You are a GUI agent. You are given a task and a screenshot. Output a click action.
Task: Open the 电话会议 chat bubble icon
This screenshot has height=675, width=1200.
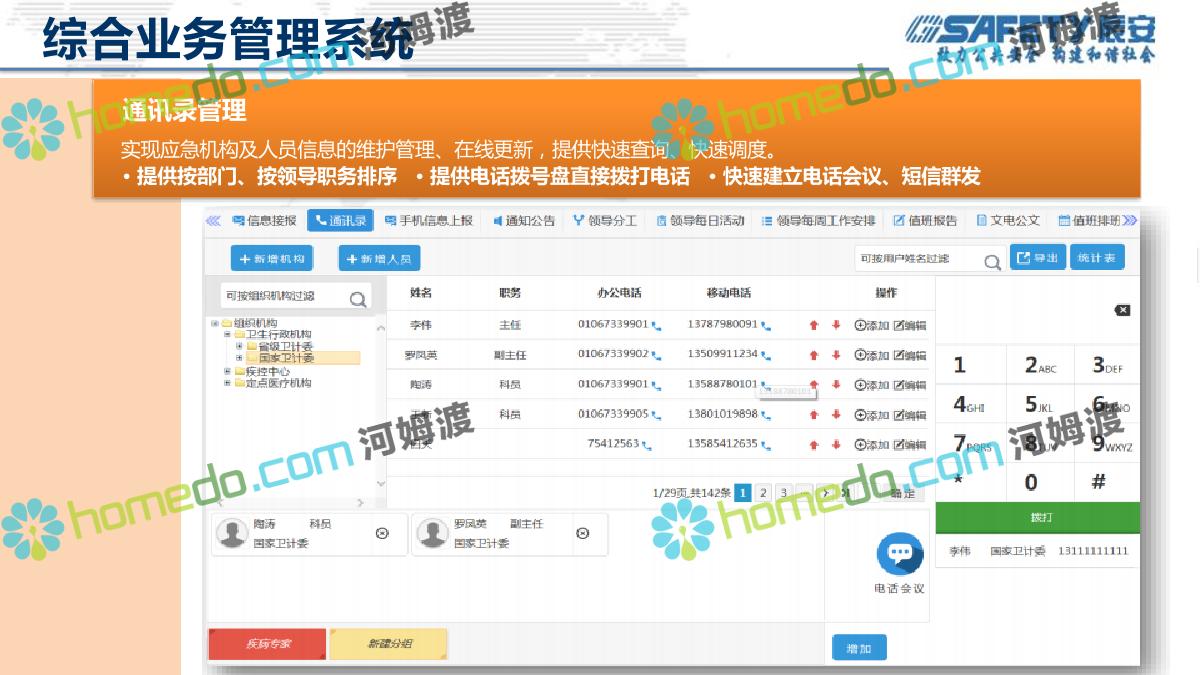click(x=899, y=553)
